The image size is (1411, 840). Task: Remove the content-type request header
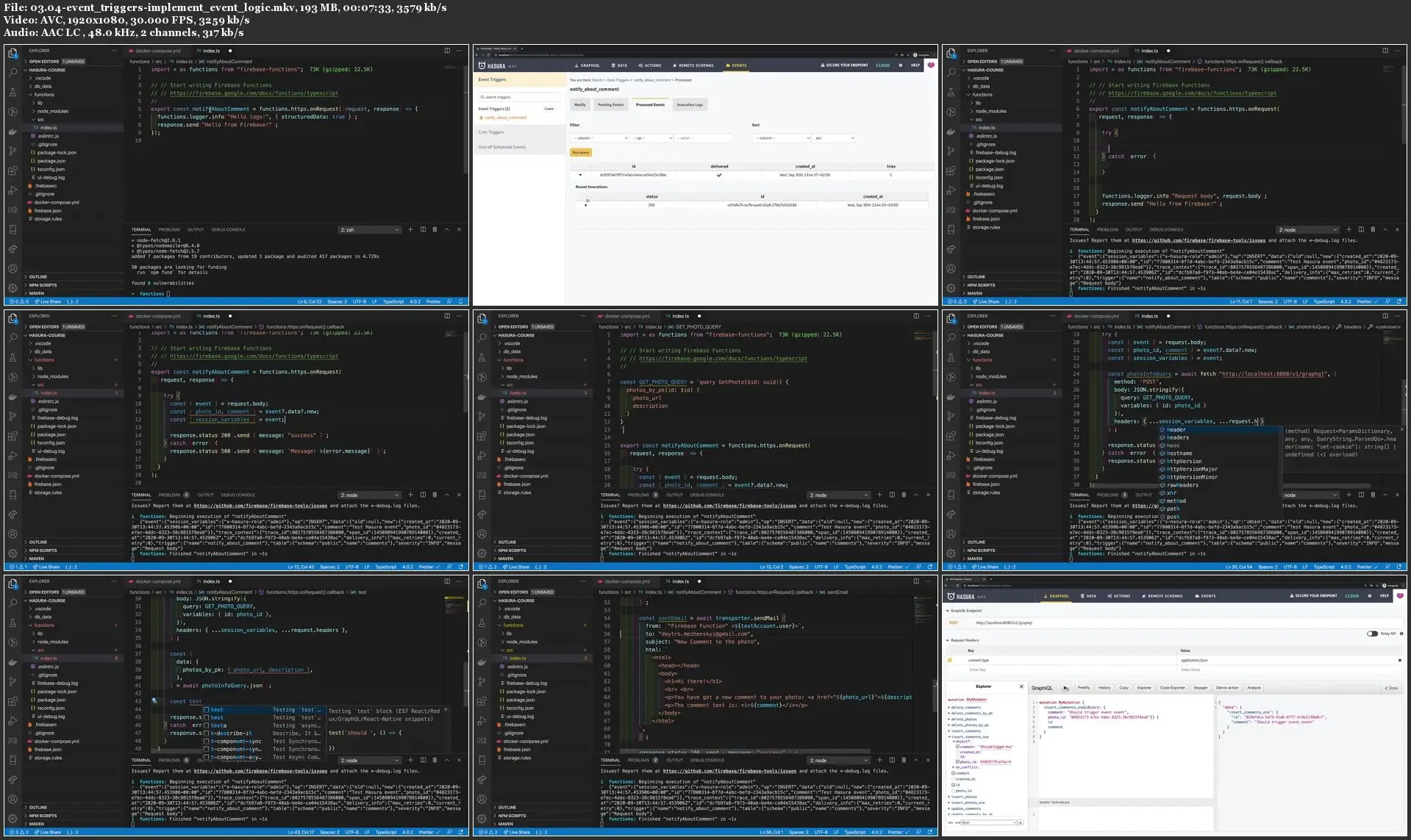coord(1399,660)
